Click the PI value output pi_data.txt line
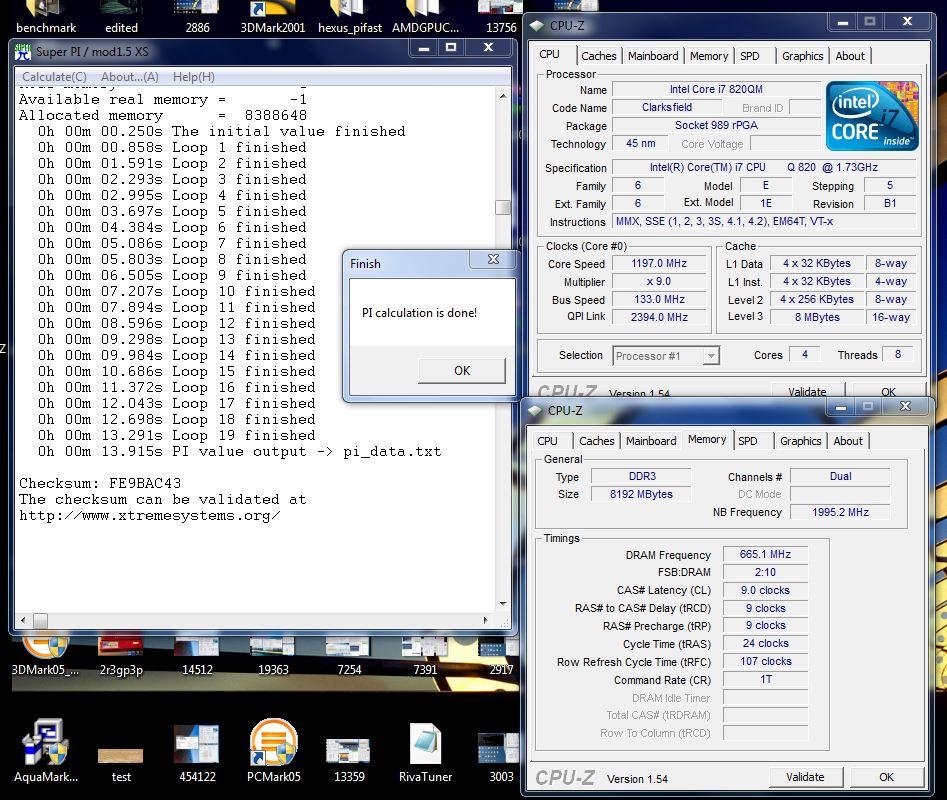 coord(240,452)
